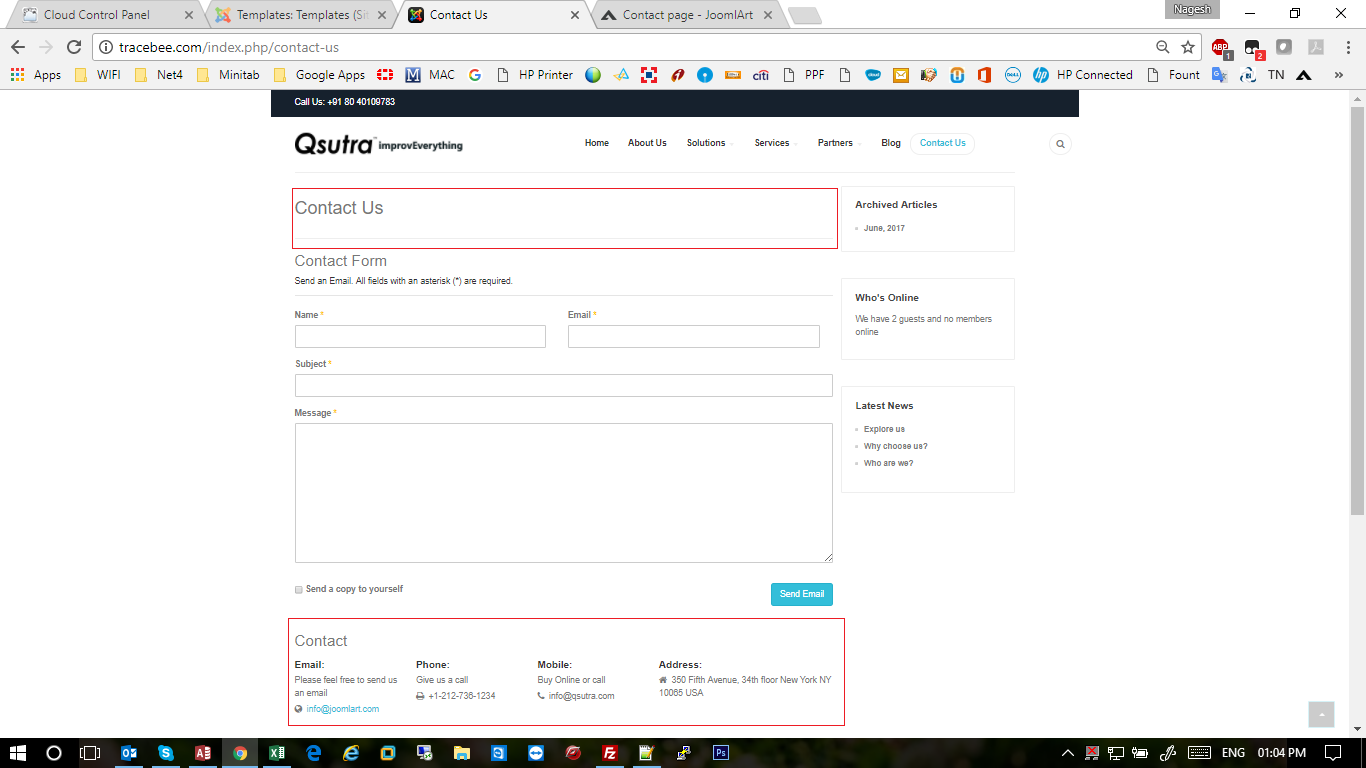Image resolution: width=1366 pixels, height=768 pixels.
Task: Open the taskbar clock showing 01:04 PM
Action: 1282,753
